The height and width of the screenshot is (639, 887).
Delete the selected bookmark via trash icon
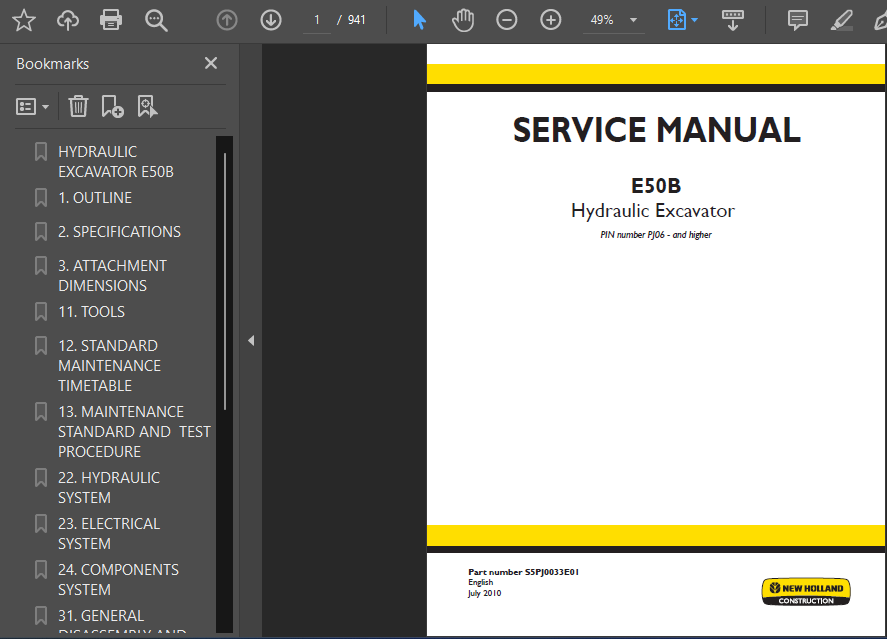[x=78, y=105]
